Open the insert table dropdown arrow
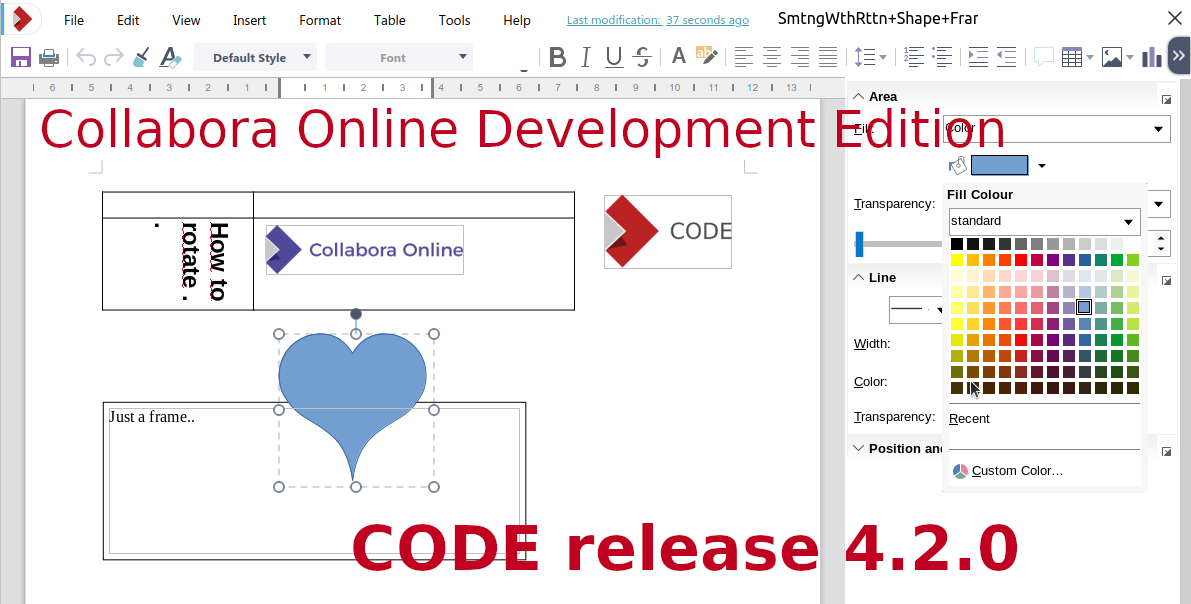Image resolution: width=1191 pixels, height=604 pixels. (x=1090, y=57)
